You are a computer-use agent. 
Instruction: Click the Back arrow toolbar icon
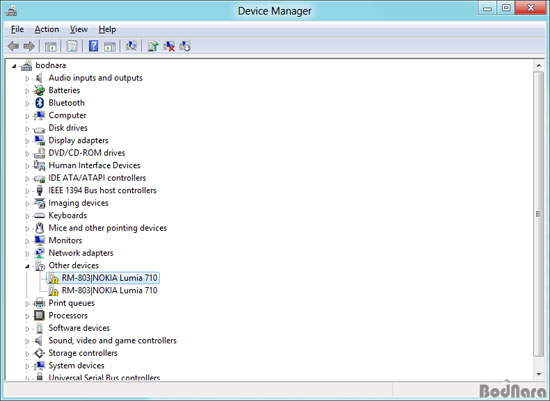[x=13, y=46]
